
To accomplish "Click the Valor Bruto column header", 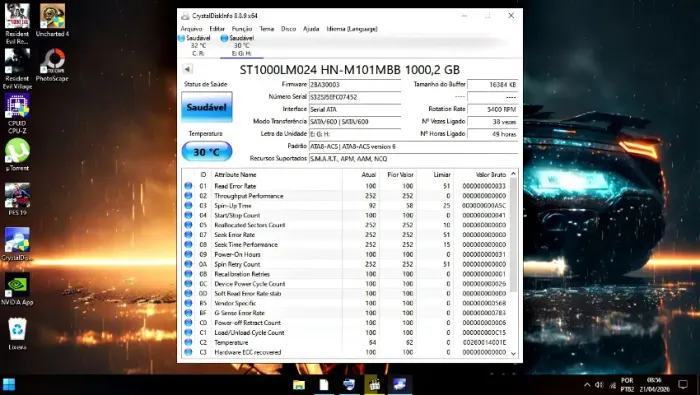I will click(x=481, y=175).
